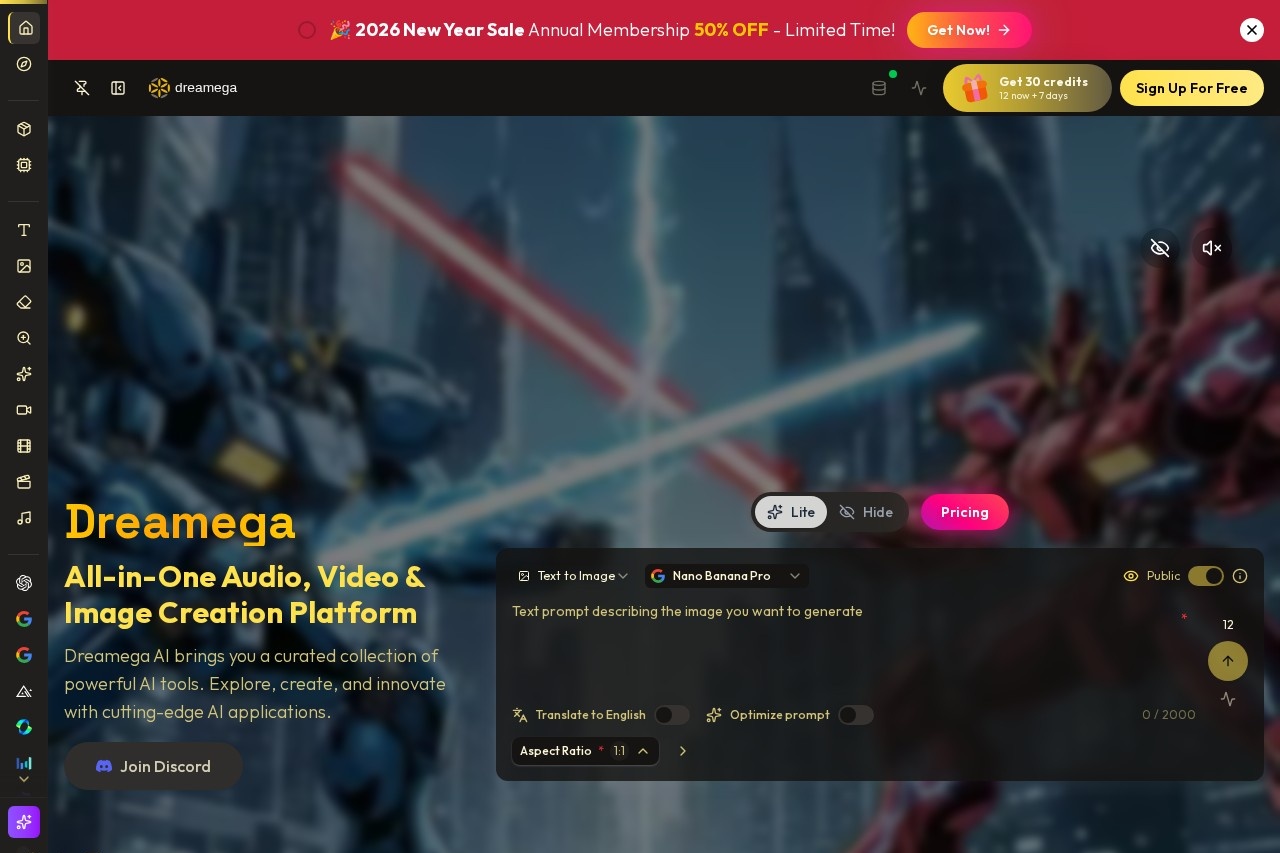The width and height of the screenshot is (1280, 853).
Task: Open the Nano Banana Pro model dropdown
Action: (x=727, y=576)
